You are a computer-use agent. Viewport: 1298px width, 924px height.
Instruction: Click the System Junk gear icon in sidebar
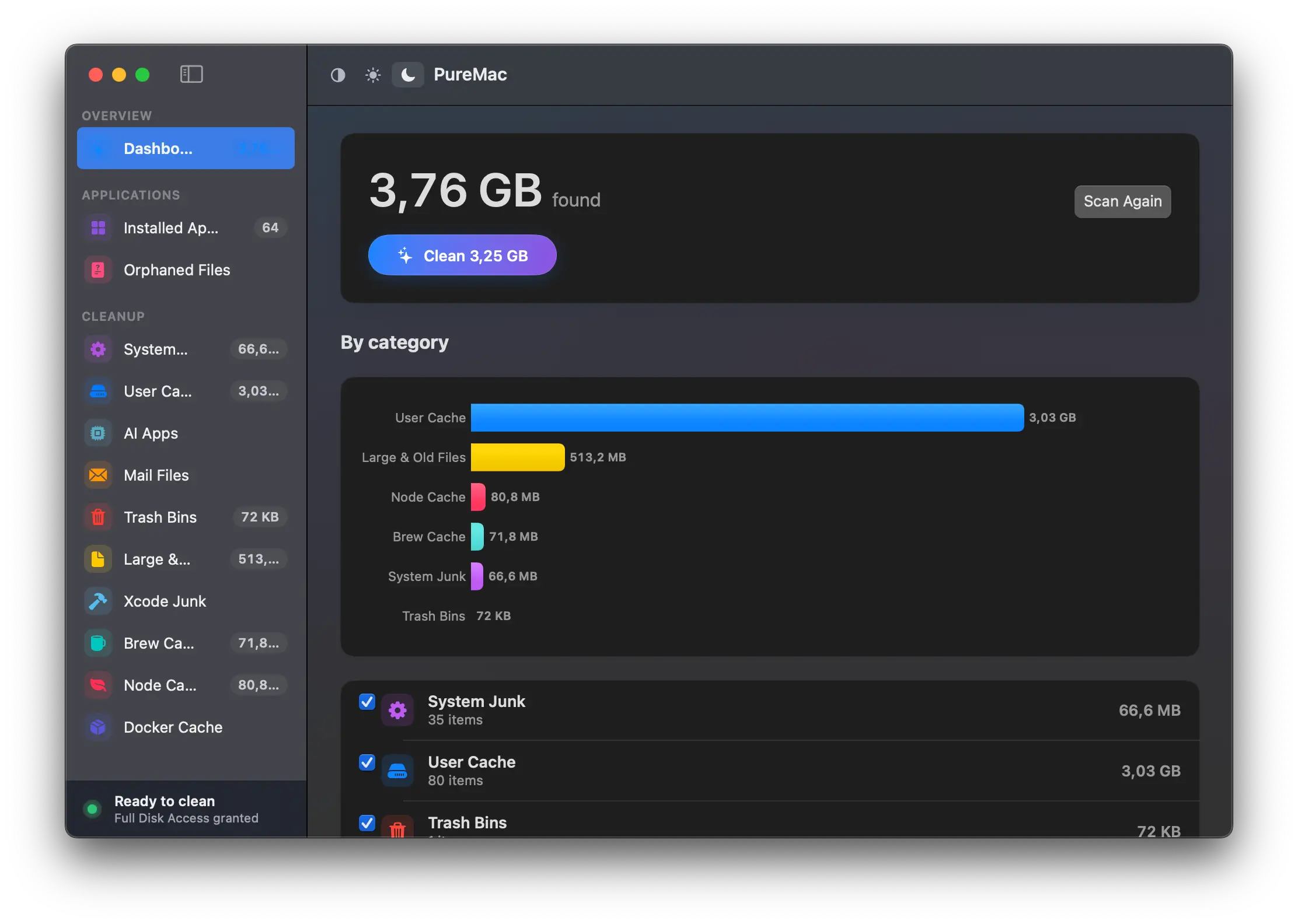coord(98,349)
